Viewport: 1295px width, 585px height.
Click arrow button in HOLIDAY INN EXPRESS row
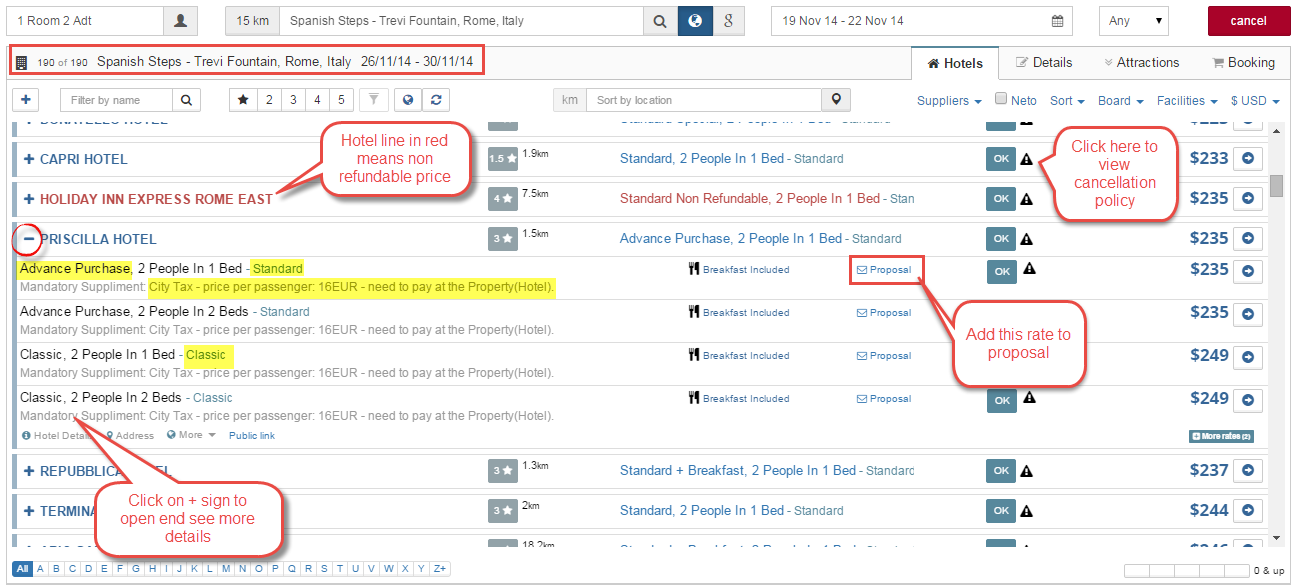[1247, 198]
